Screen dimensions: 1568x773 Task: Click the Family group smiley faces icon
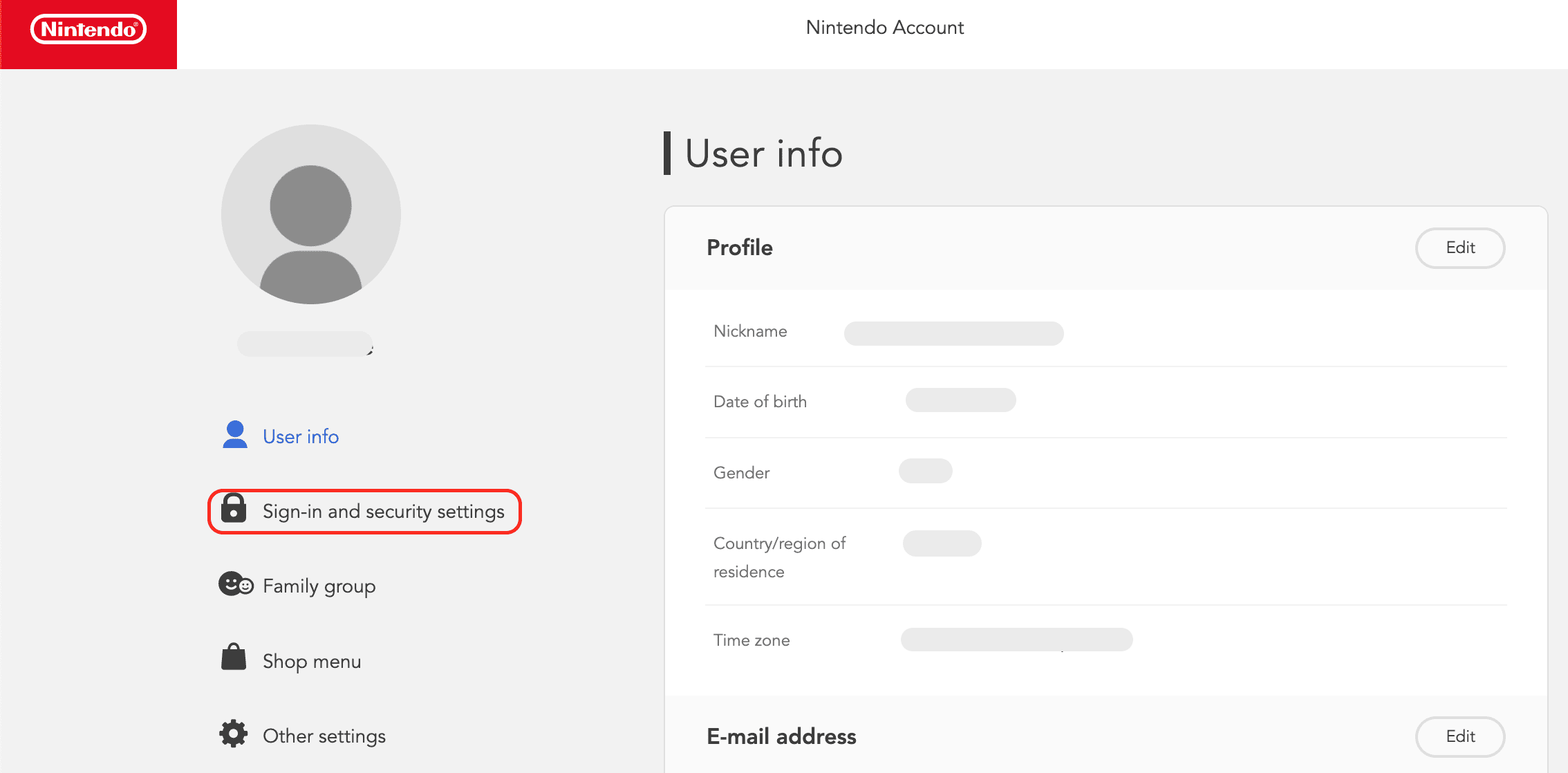[x=236, y=584]
